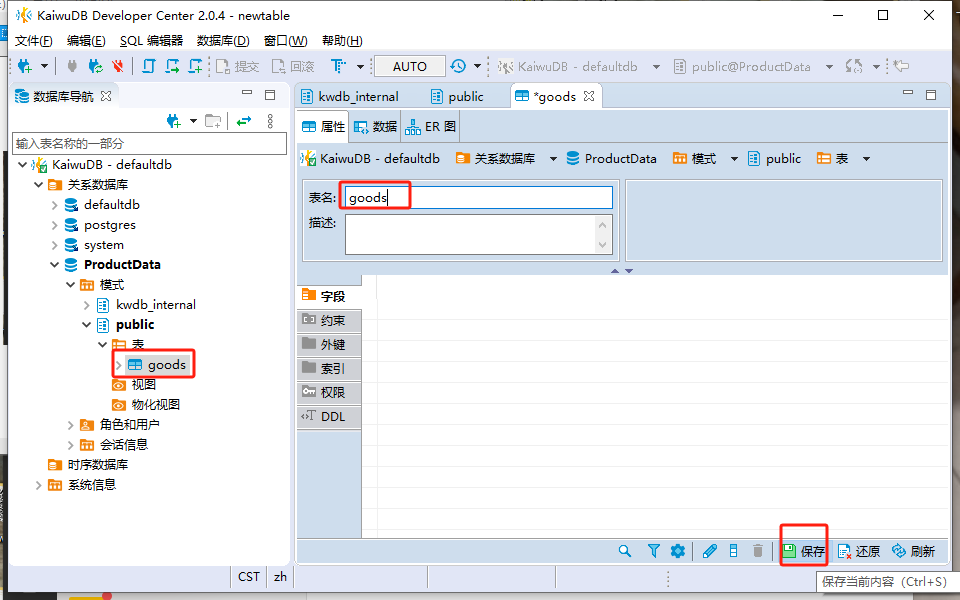Open the SQL 编辑器 menu
This screenshot has width=960, height=600.
click(151, 40)
